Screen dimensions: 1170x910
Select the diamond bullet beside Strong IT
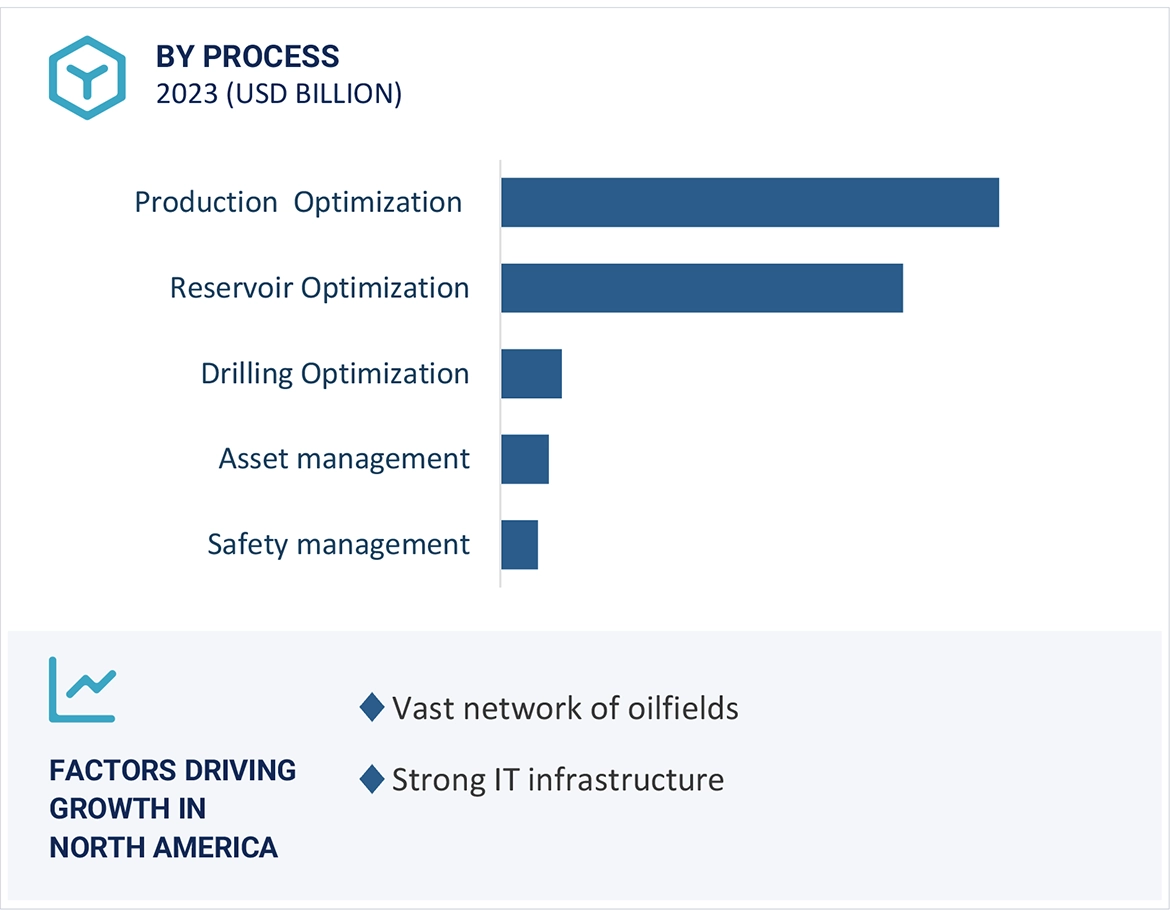tap(372, 779)
